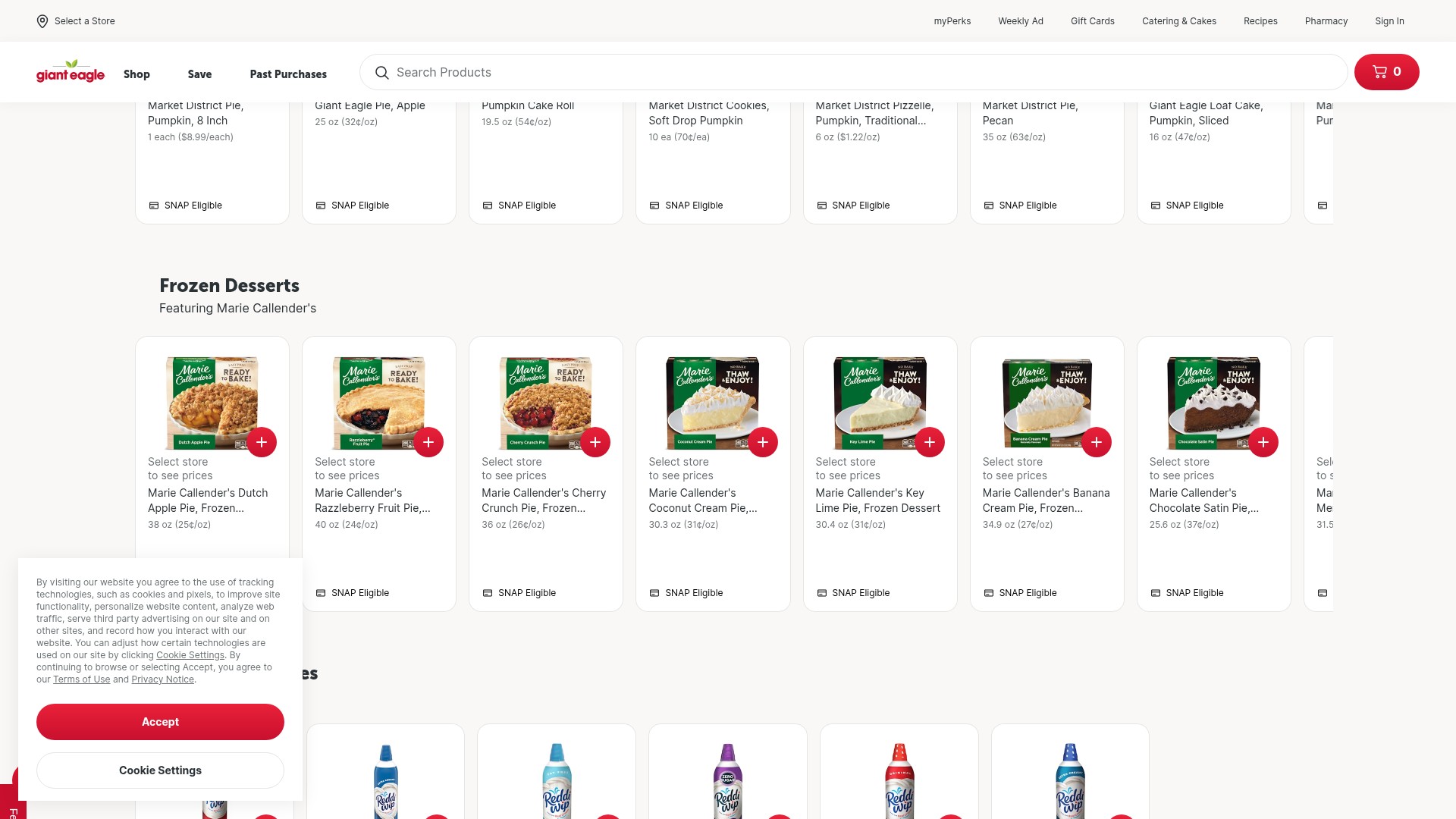Open the purple Zero Sugar Reddi-wip can image

coord(728,781)
